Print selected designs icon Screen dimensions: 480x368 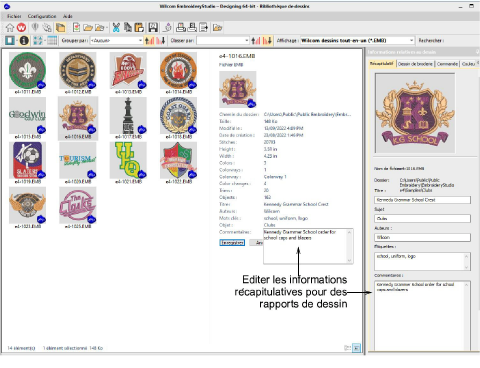[x=181, y=28]
